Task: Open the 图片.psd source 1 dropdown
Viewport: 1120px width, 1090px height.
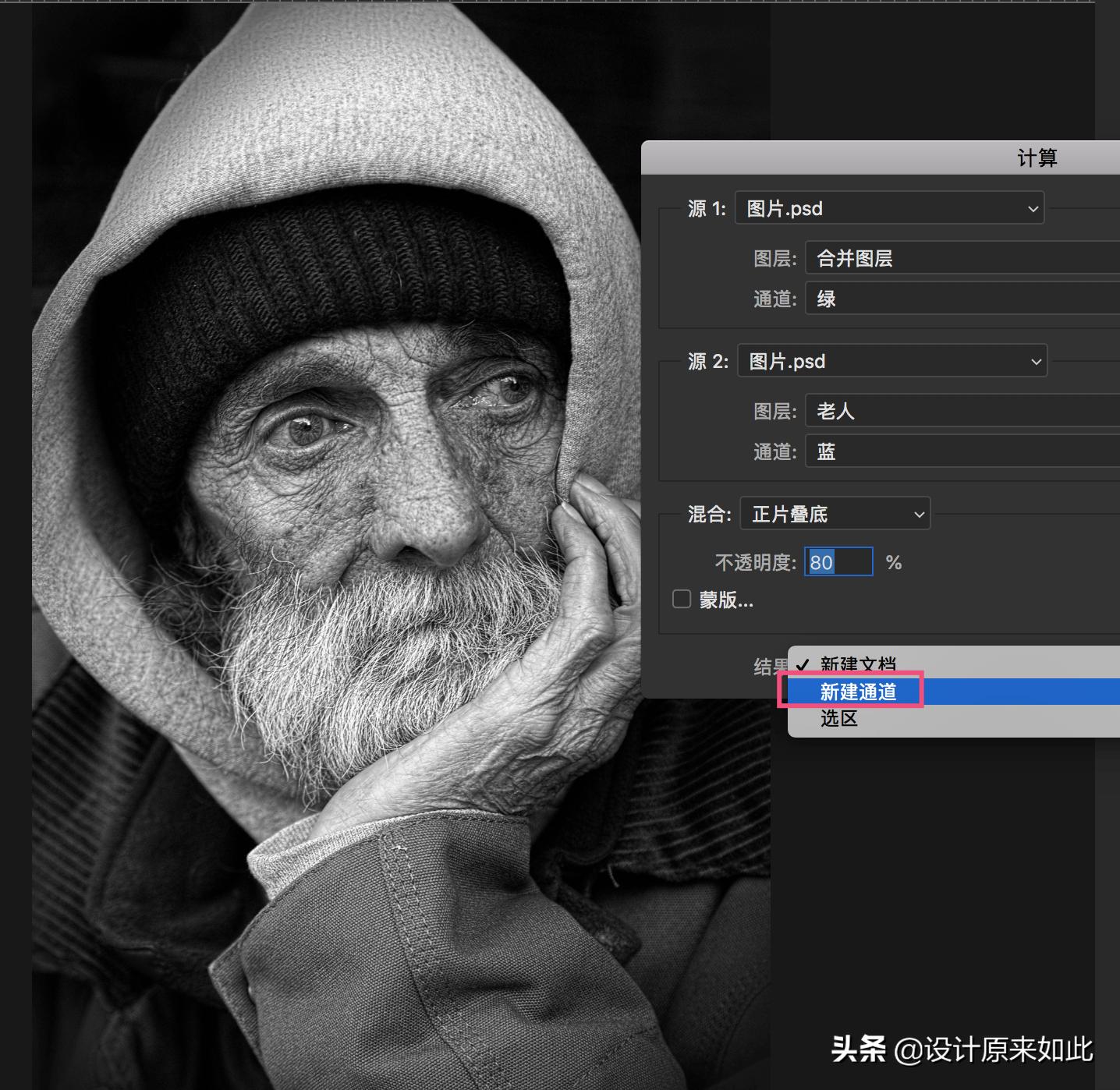Action: click(889, 208)
